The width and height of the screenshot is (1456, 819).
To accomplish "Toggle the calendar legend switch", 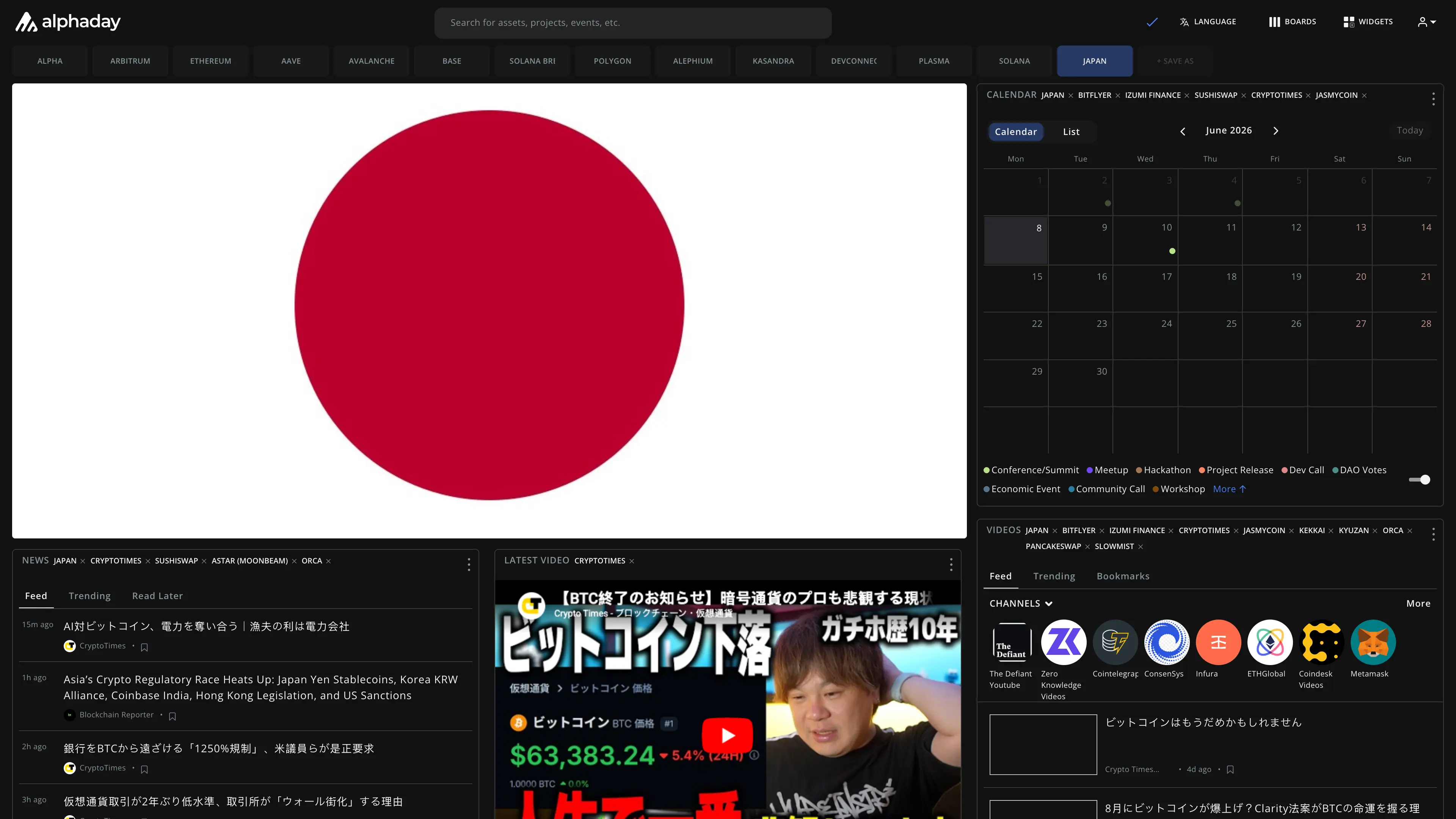I will click(x=1419, y=480).
